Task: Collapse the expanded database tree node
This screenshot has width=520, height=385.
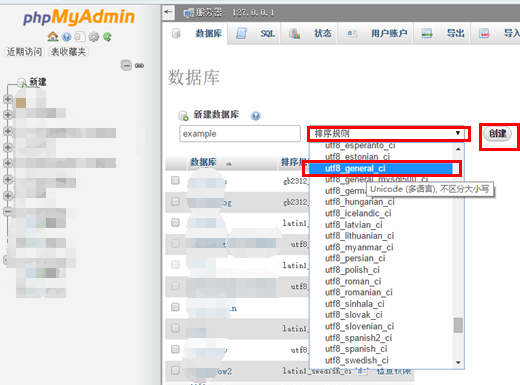Action: [x=8, y=211]
